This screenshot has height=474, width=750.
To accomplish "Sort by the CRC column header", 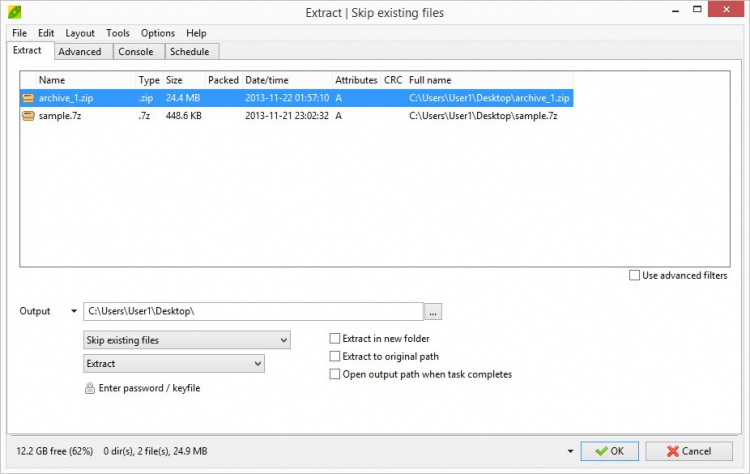I will (393, 80).
